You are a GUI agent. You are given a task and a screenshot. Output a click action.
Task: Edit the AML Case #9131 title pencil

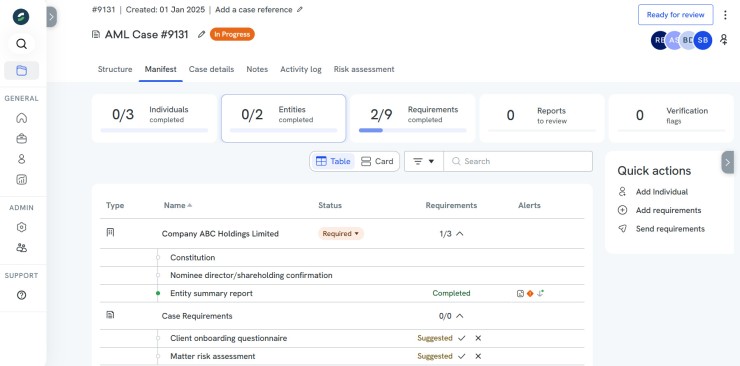202,34
